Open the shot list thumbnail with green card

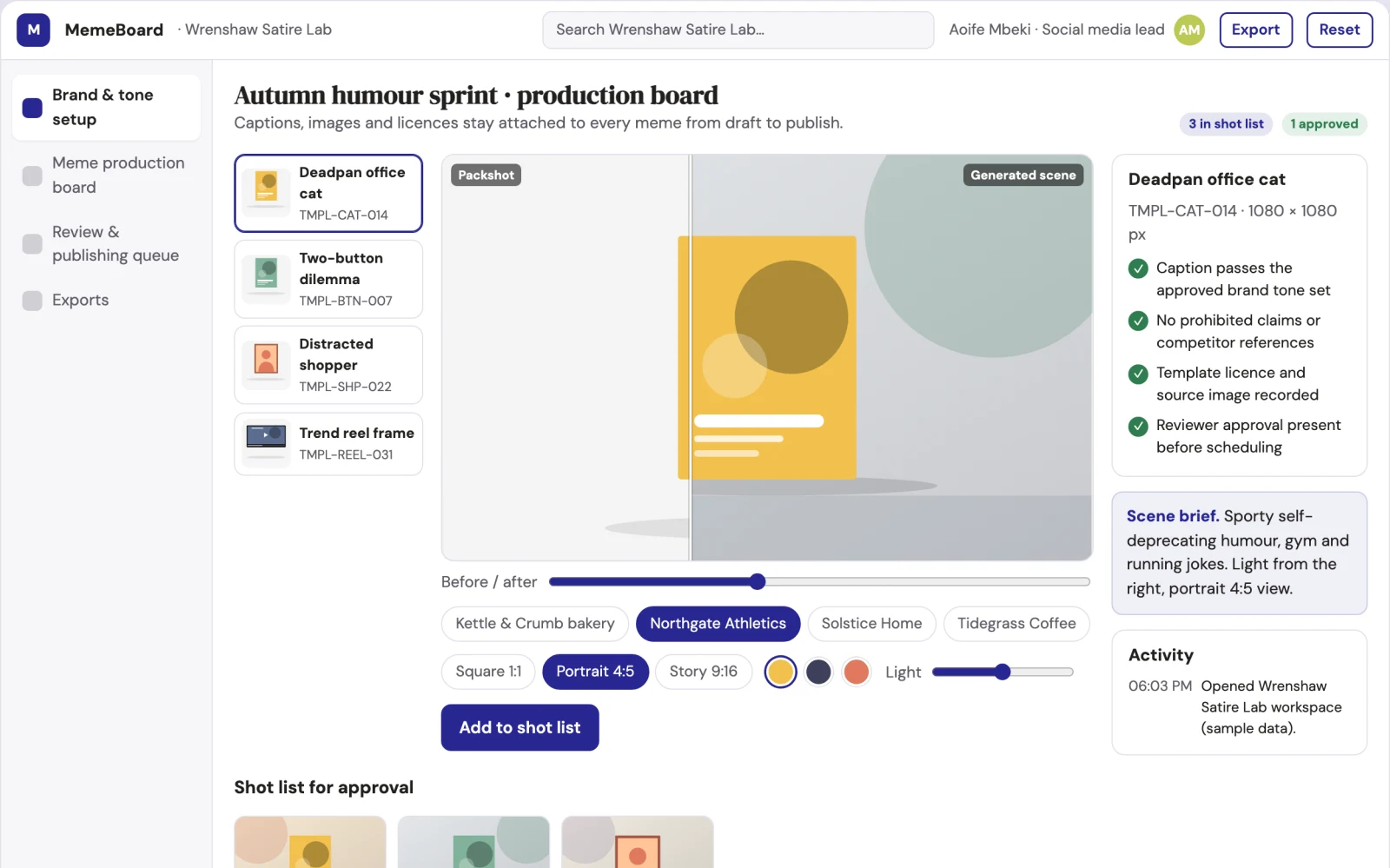[473, 842]
